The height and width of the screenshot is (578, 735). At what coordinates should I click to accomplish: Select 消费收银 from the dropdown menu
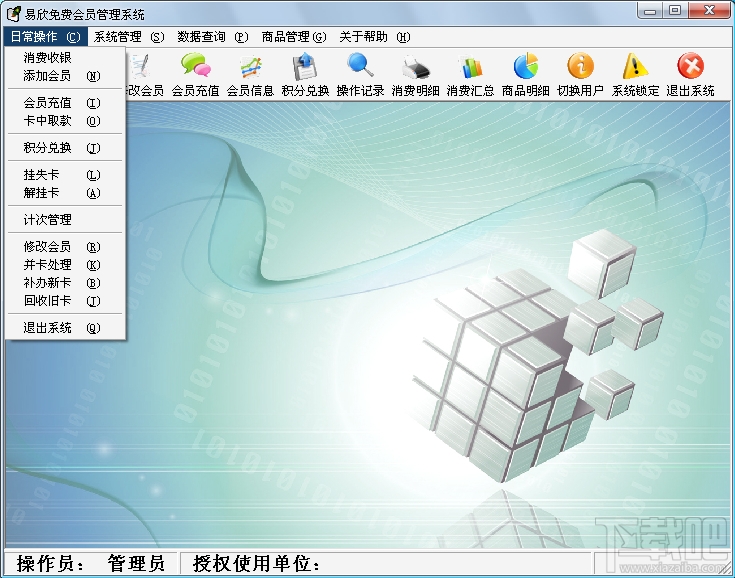[65, 58]
